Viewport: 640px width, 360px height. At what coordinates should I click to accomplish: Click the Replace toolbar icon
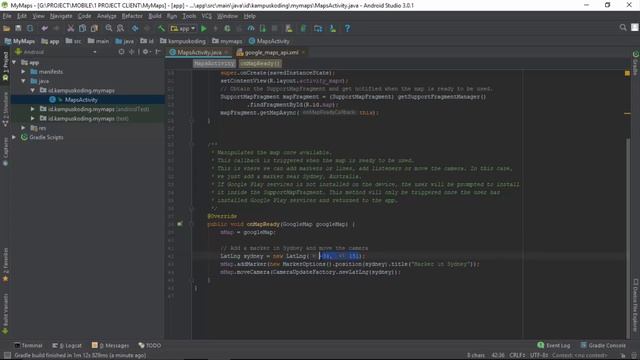point(120,28)
